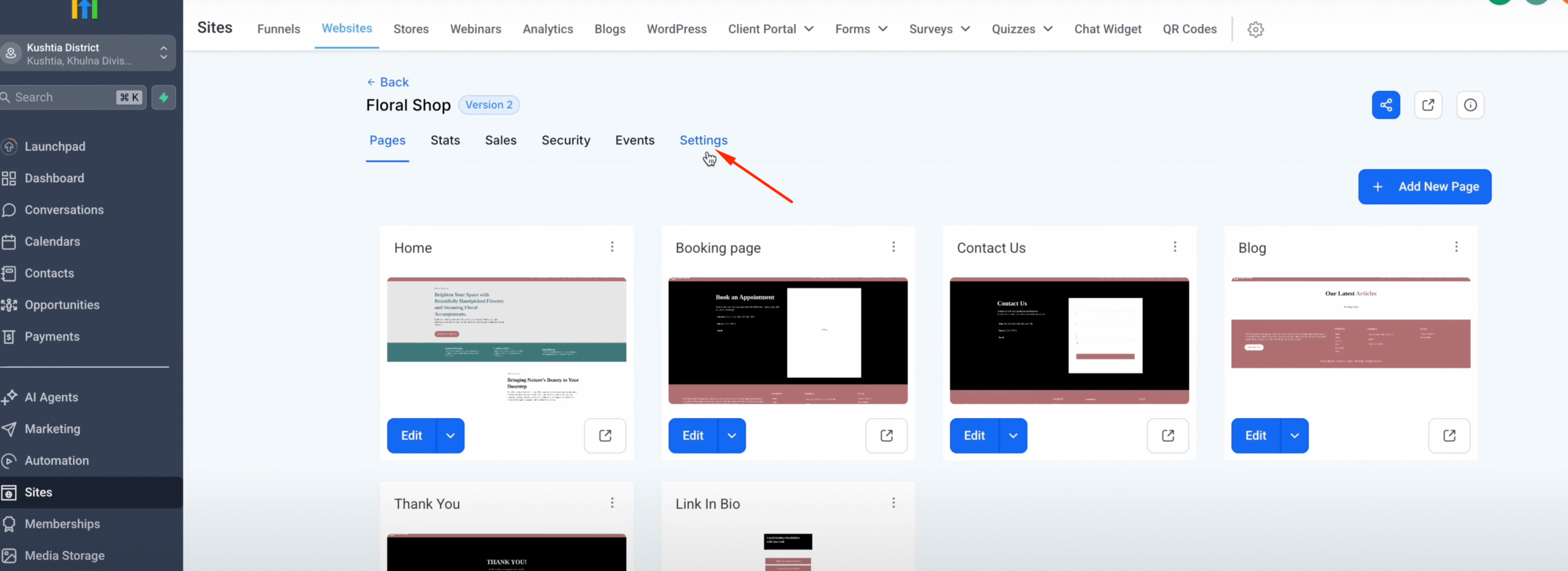Open three-dot menu on Link In Bio card
Screen dimensions: 1568x571
pyautogui.click(x=894, y=503)
